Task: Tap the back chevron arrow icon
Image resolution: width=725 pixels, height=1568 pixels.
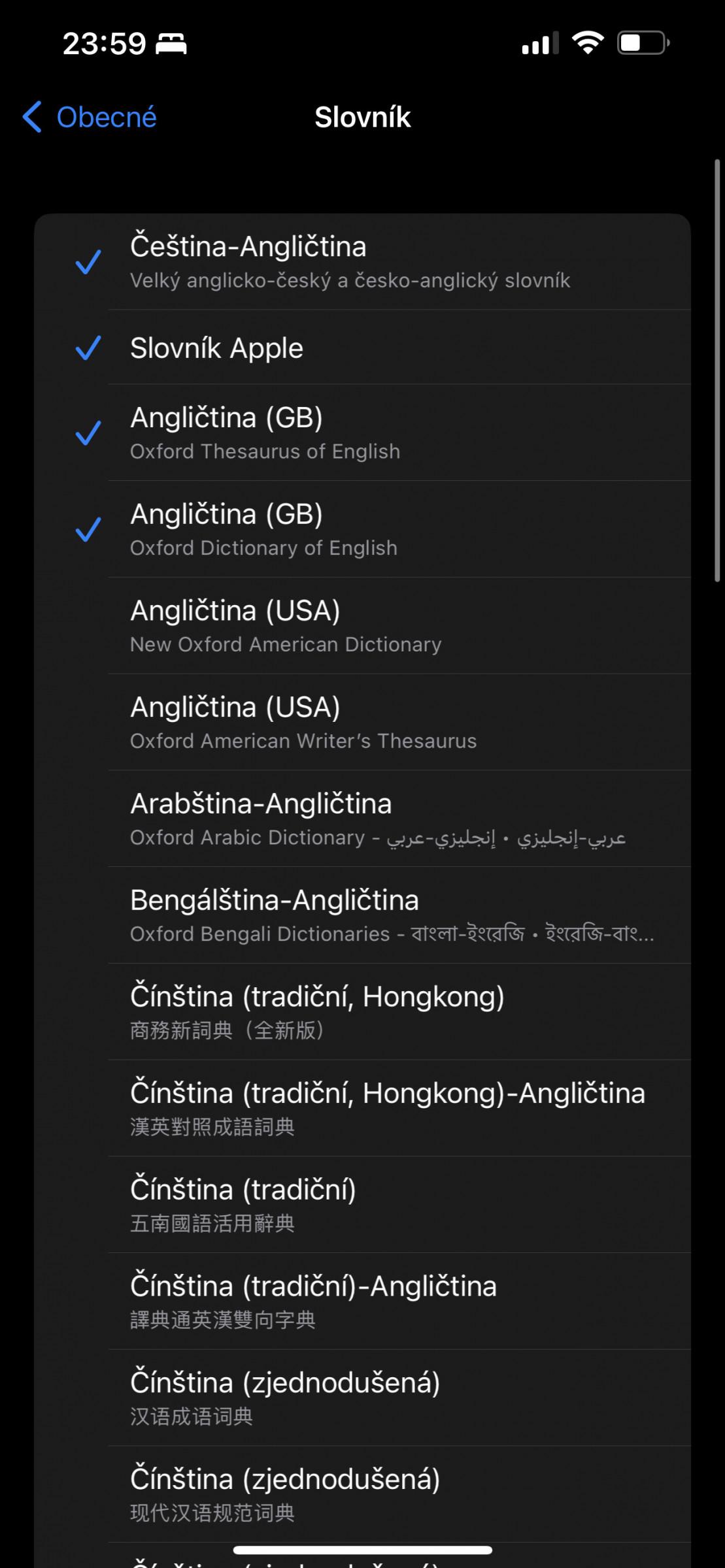Action: [x=32, y=118]
